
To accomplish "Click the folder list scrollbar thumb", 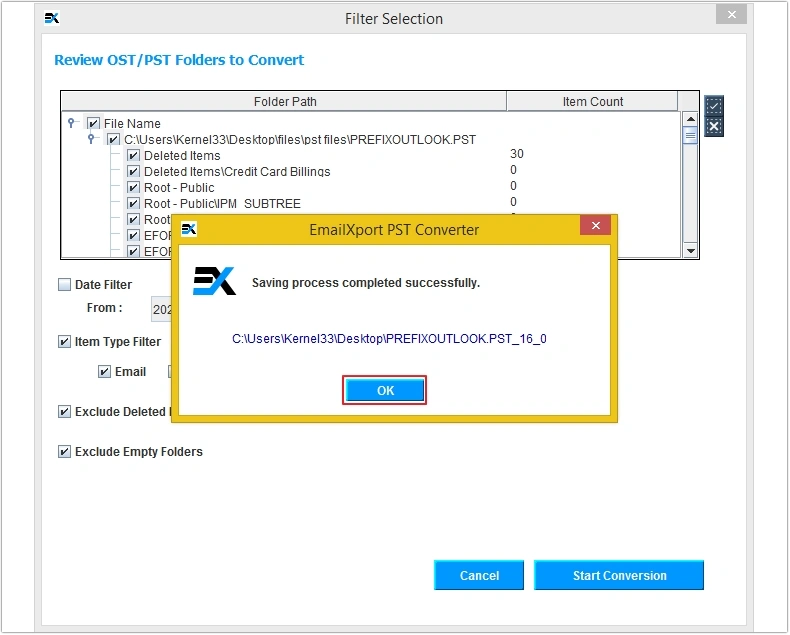I will (690, 135).
